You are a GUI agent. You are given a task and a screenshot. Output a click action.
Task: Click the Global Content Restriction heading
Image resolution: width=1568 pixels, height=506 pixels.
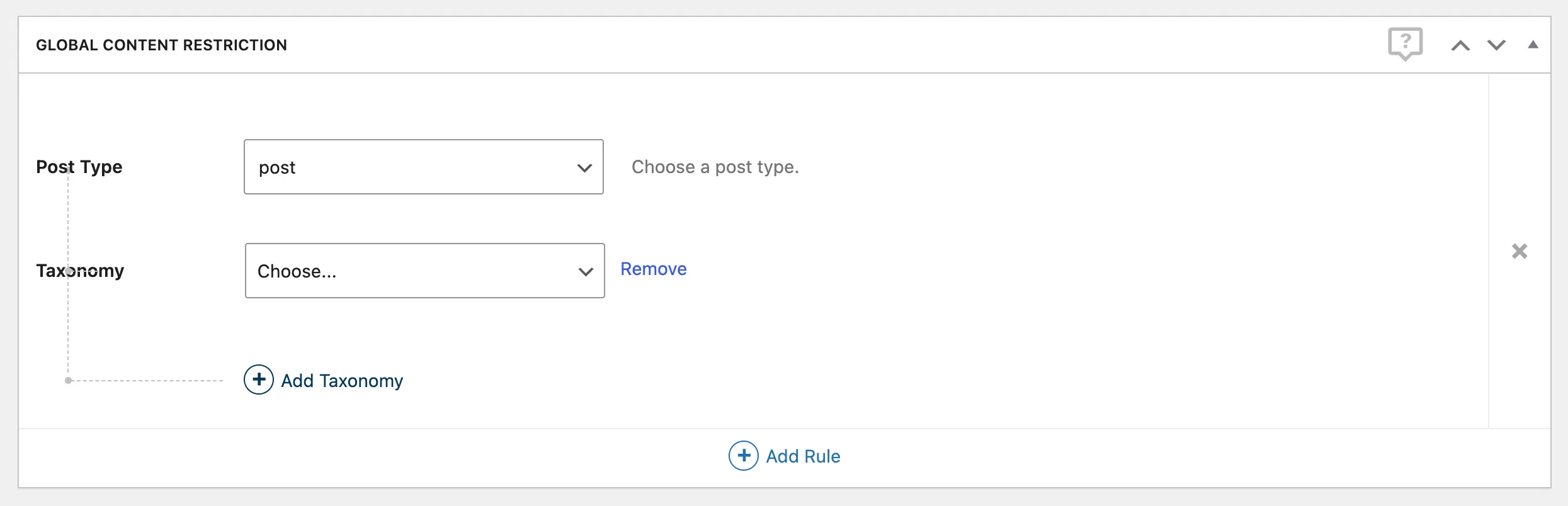(161, 45)
